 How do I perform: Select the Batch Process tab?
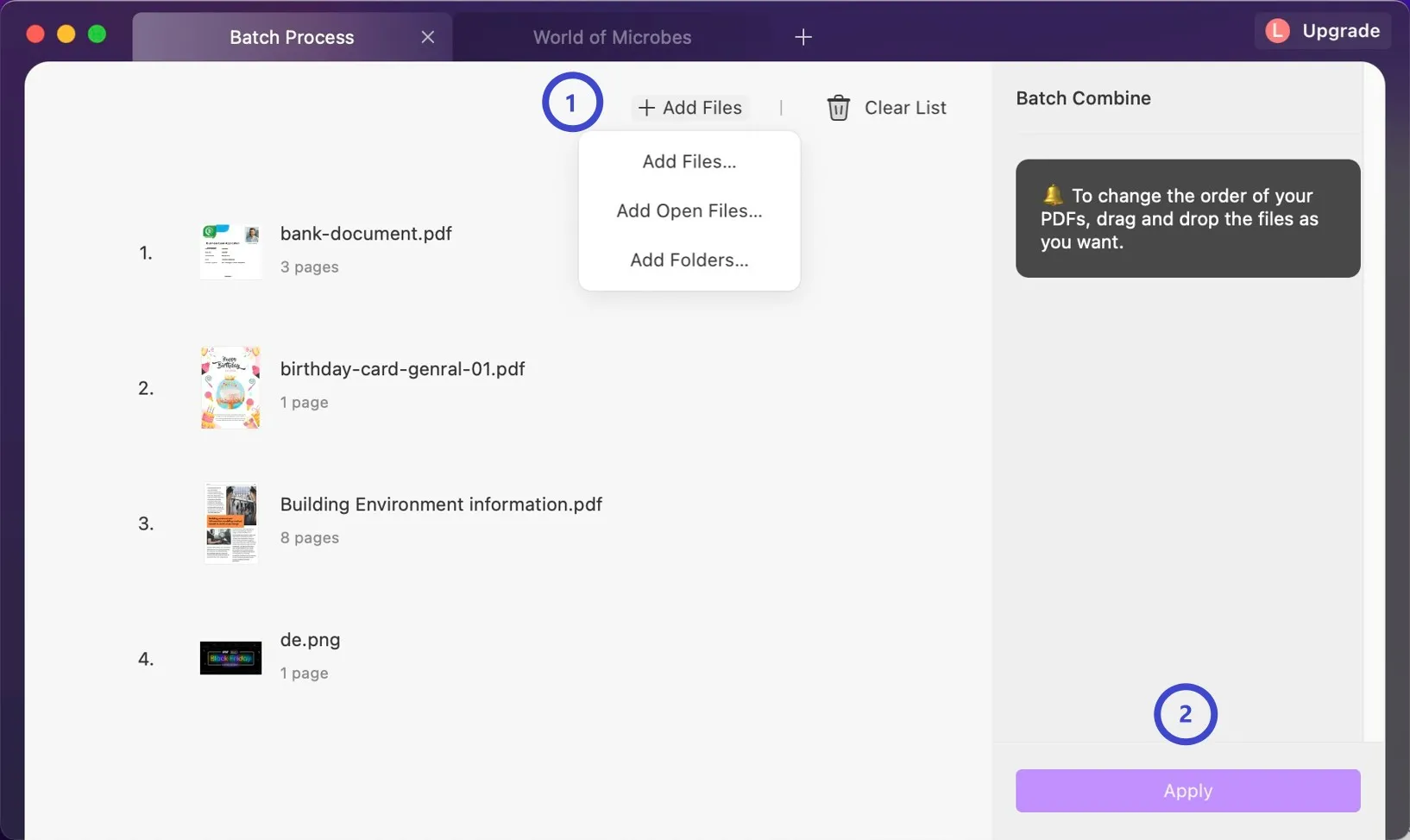(x=292, y=36)
